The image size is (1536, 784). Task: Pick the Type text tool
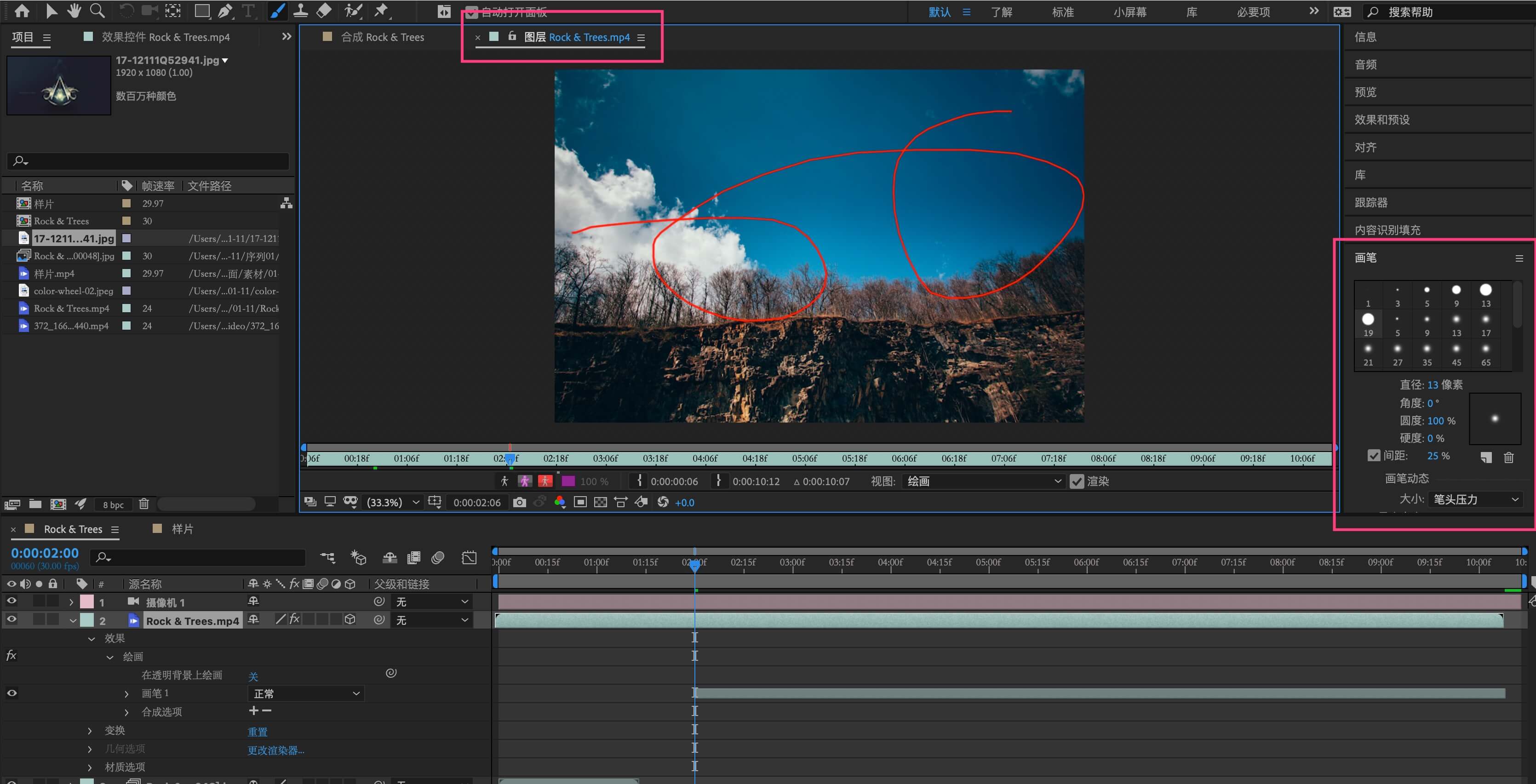click(248, 11)
